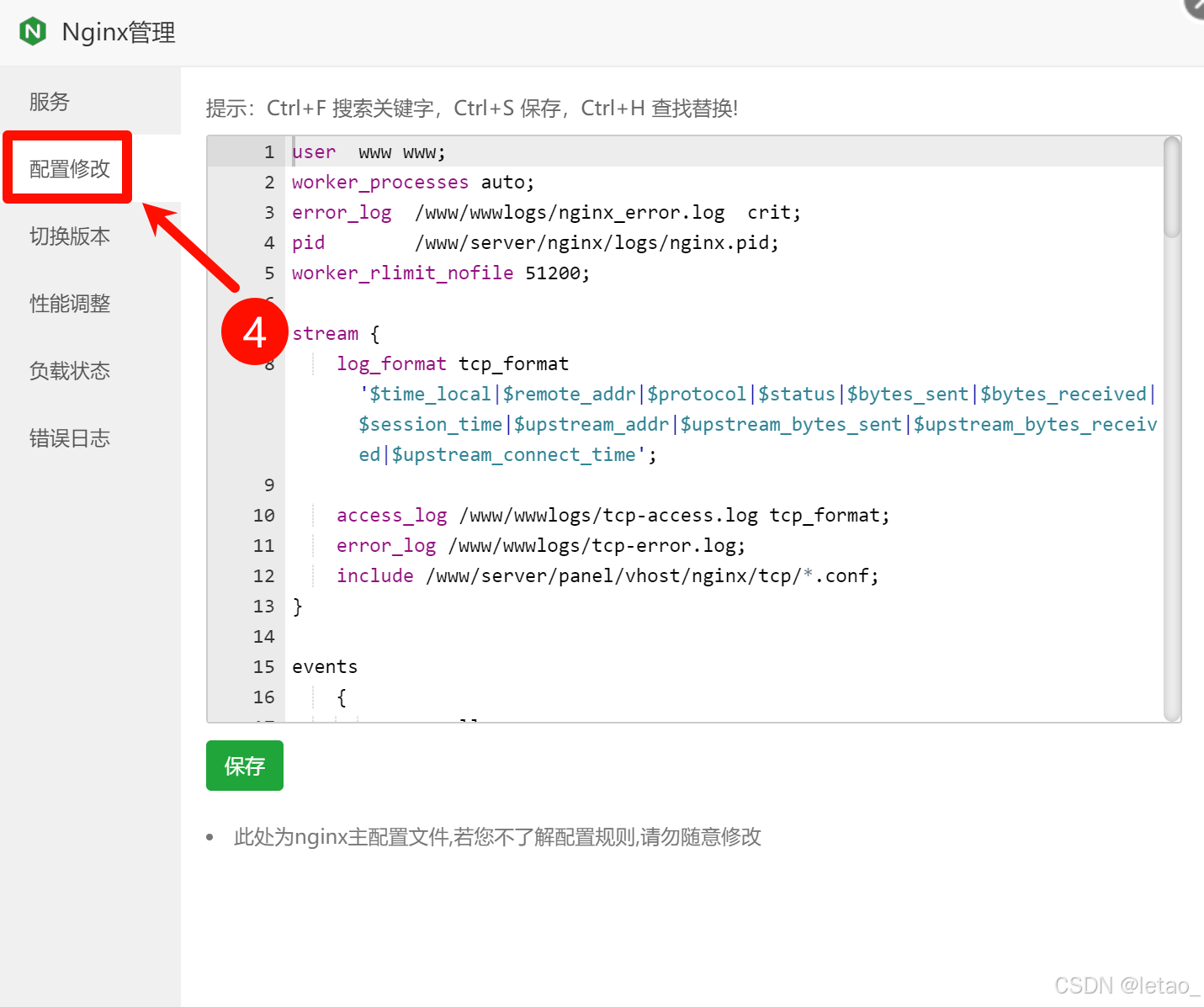This screenshot has width=1204, height=1007.
Task: Click the nginx主配置文件 warning note
Action: 497,837
